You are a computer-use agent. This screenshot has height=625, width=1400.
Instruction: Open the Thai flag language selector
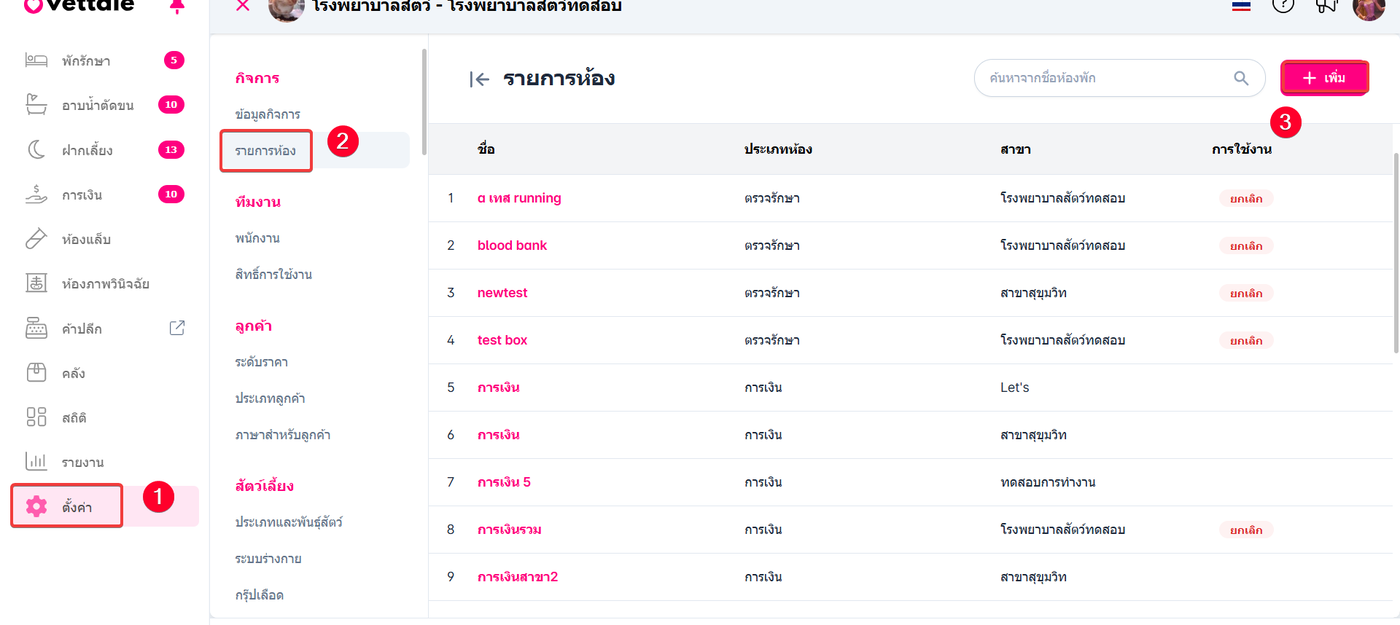pos(1241,5)
